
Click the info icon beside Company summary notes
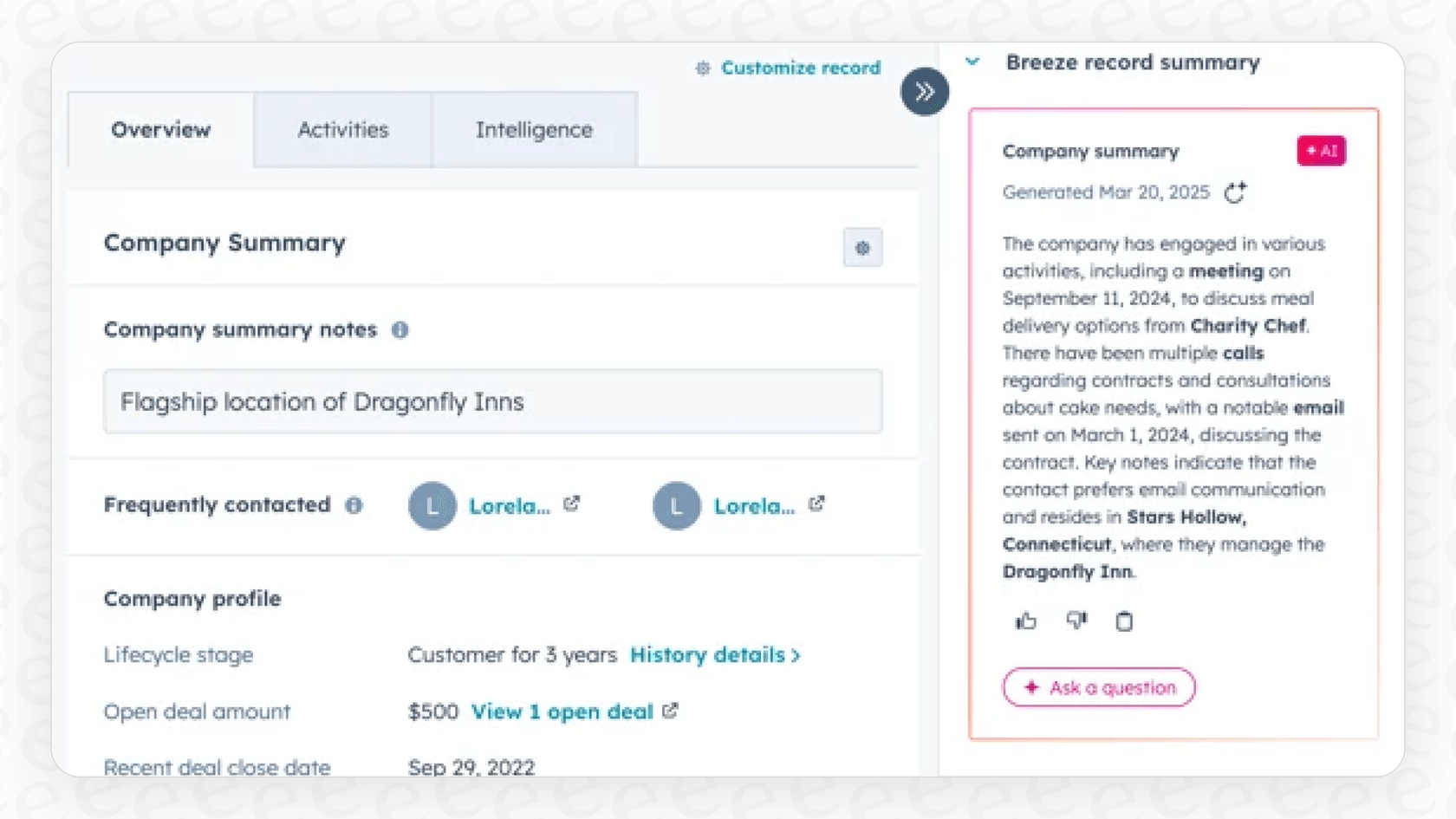(400, 330)
